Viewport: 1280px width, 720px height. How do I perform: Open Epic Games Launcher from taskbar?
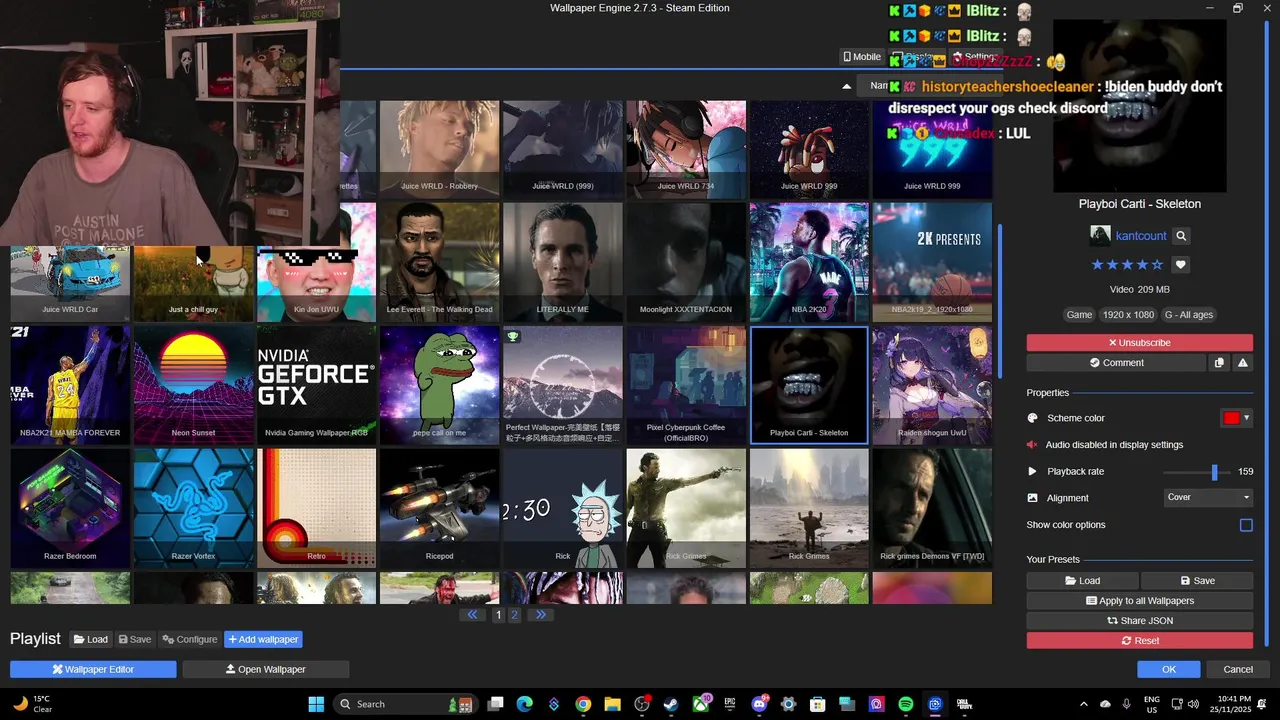[730, 704]
